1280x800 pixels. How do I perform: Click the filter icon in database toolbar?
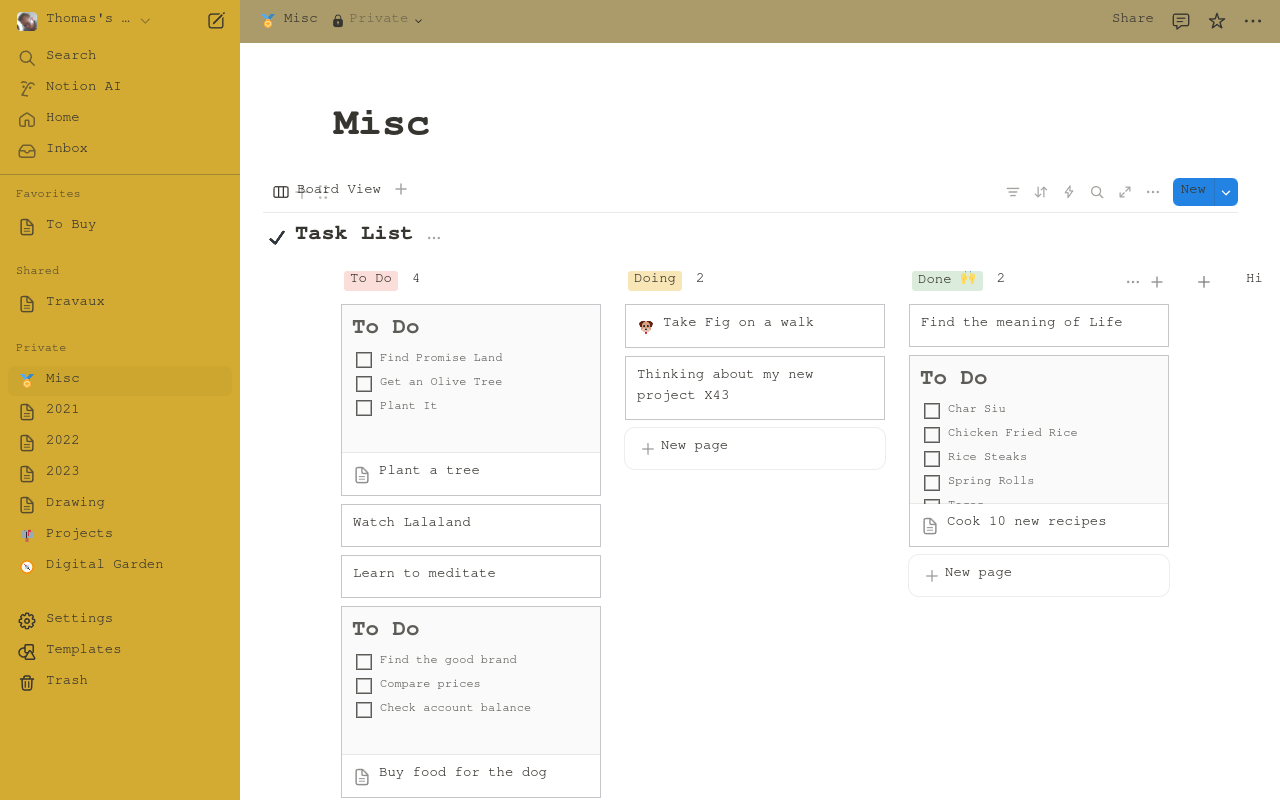click(1013, 192)
